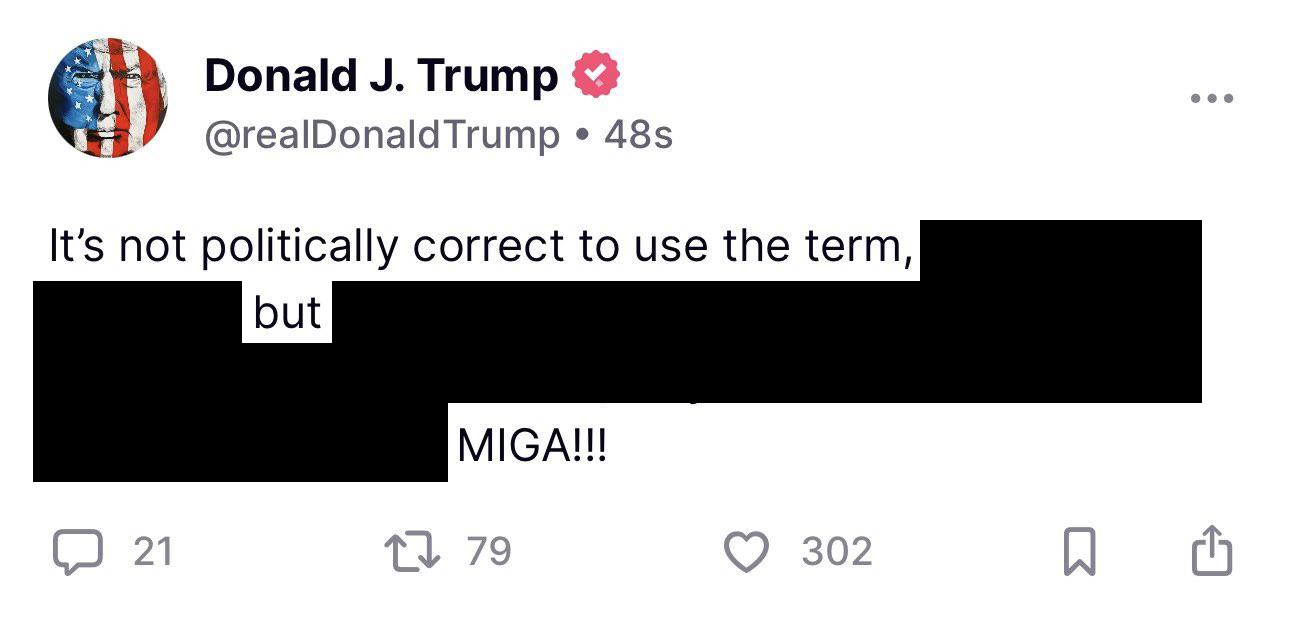Click the word "but" in the post
This screenshot has height=618, width=1290.
coord(287,313)
